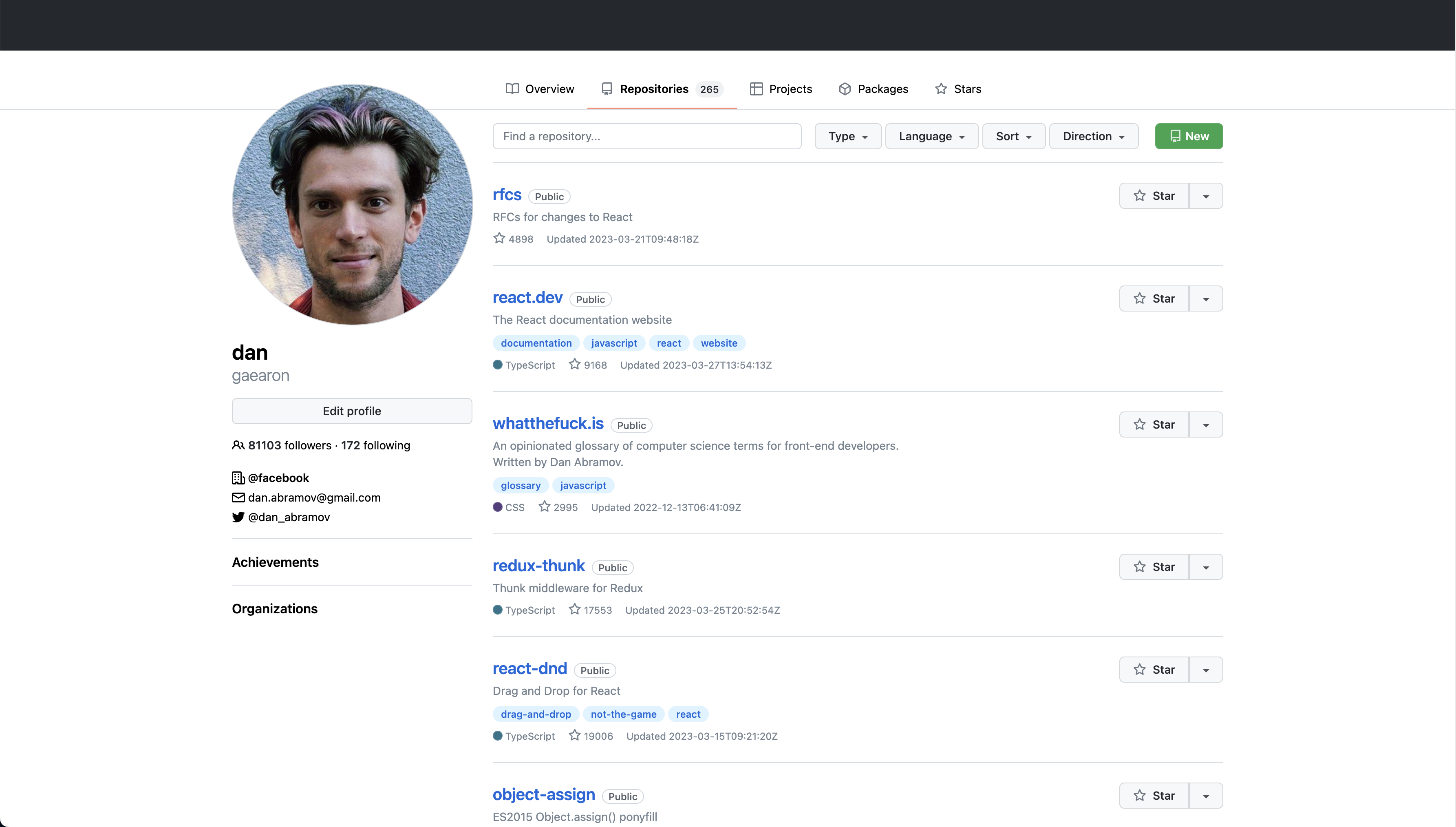Expand the list dropdown beside object-assign Star
Screen dimensions: 1456x827
pos(1206,796)
